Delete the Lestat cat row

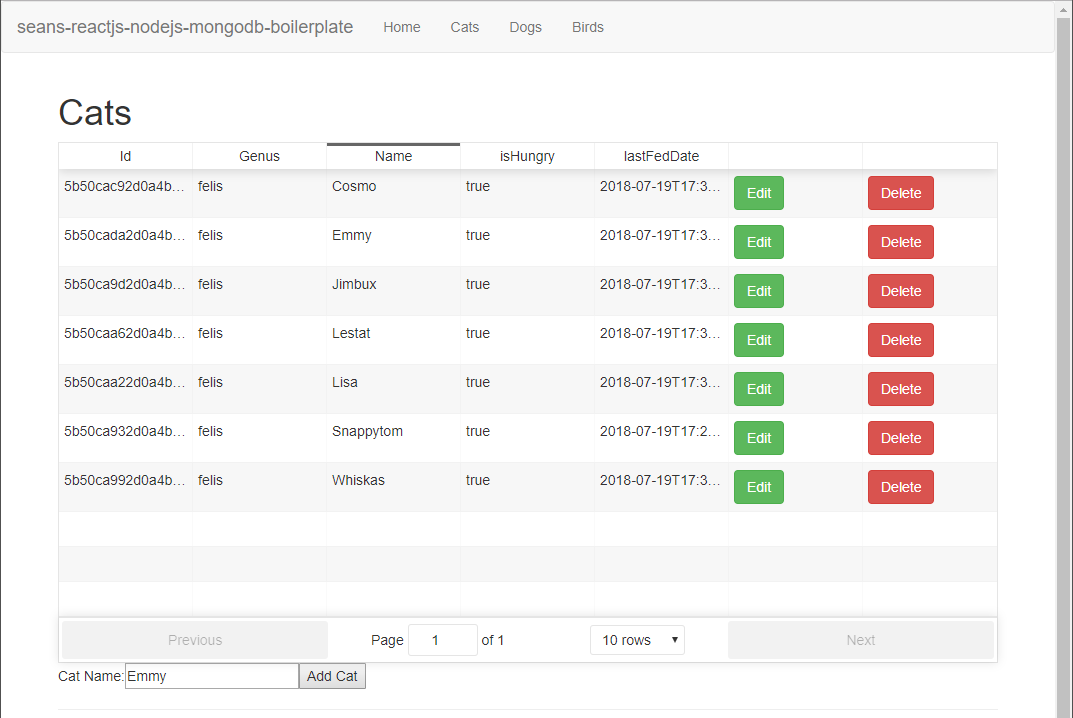tap(901, 340)
